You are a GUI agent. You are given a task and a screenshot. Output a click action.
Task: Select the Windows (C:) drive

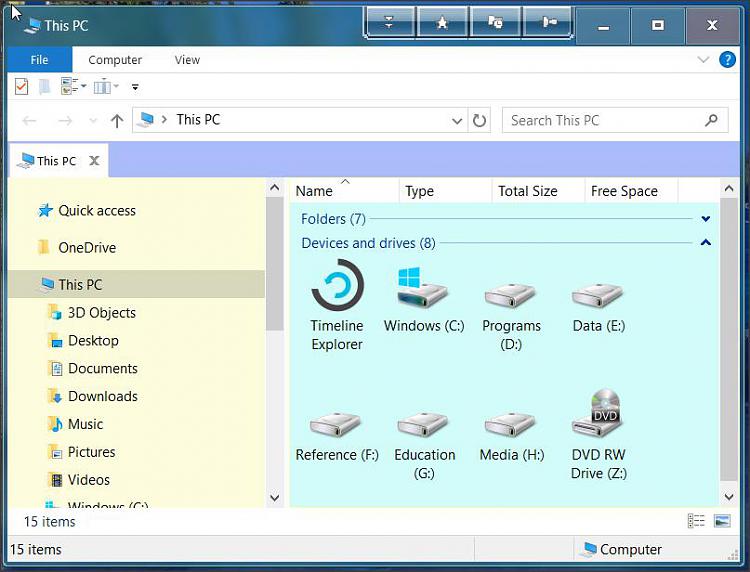click(x=424, y=300)
